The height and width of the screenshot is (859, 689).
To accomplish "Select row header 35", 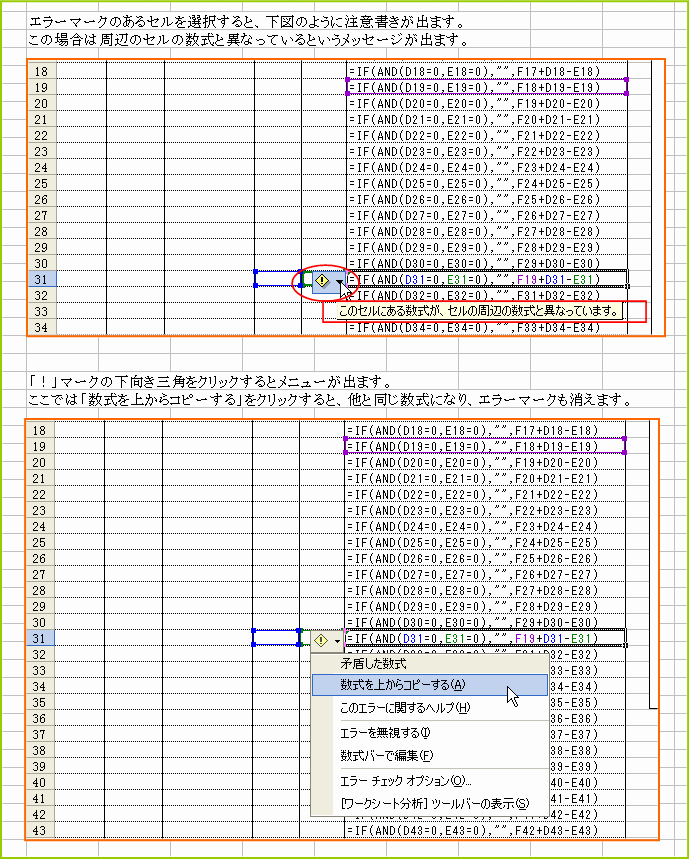I will pyautogui.click(x=39, y=702).
